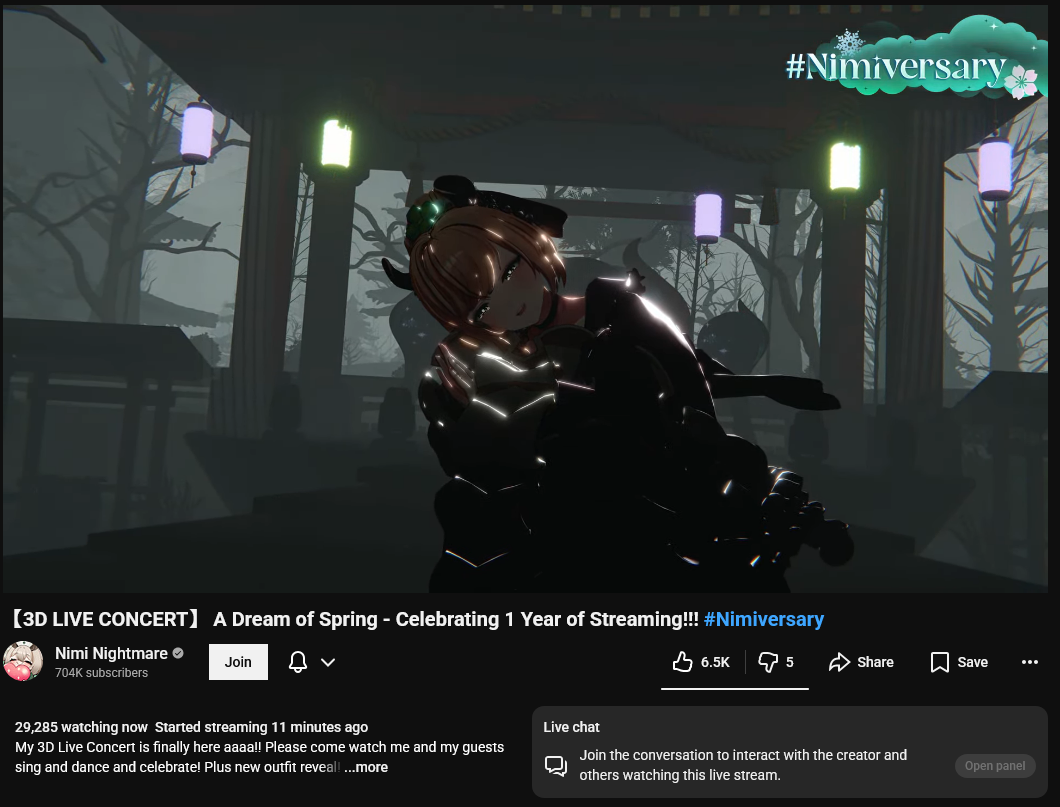1060x807 pixels.
Task: Click the Join membership button
Action: 238,662
